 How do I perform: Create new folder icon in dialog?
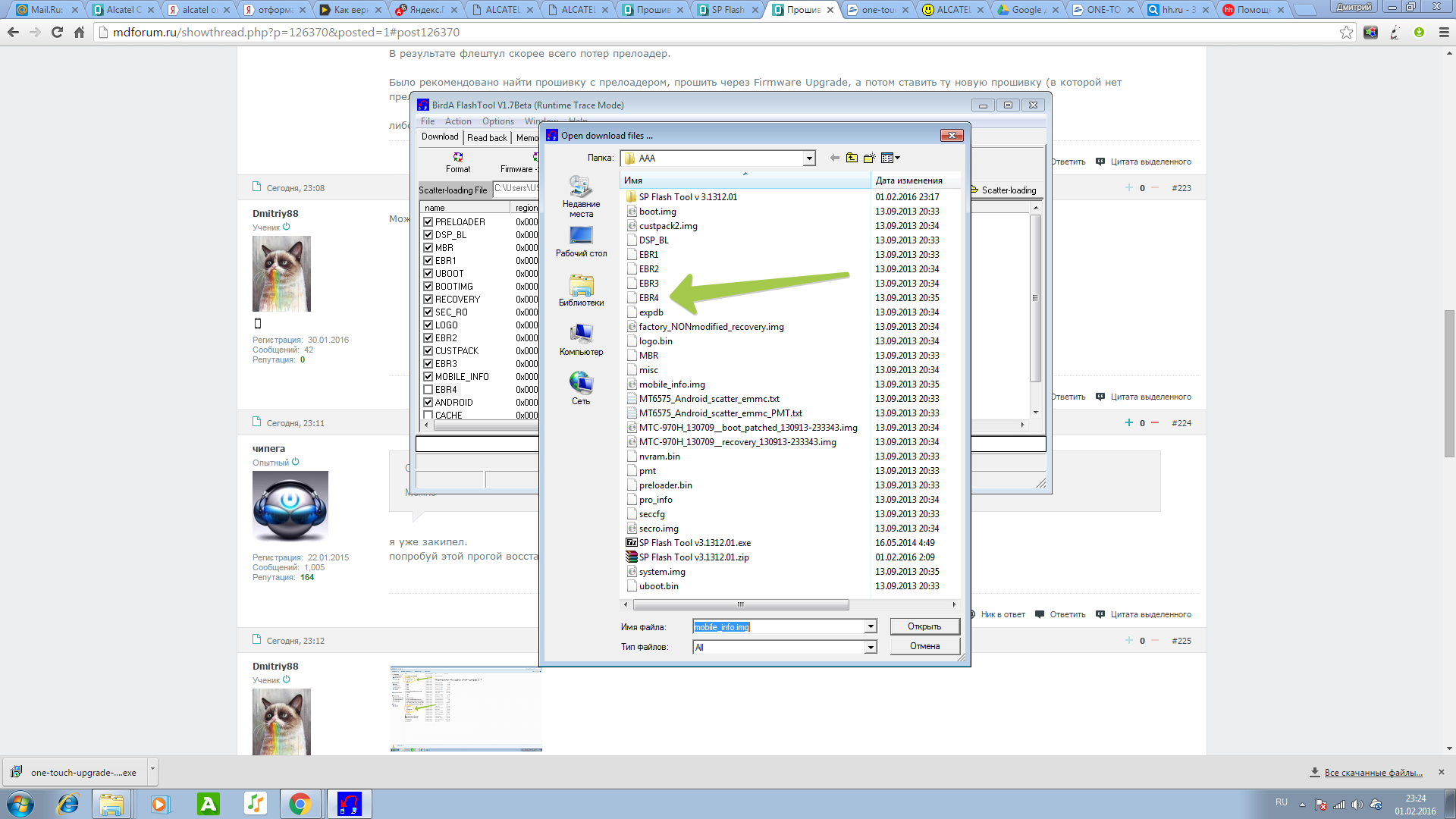click(x=869, y=158)
